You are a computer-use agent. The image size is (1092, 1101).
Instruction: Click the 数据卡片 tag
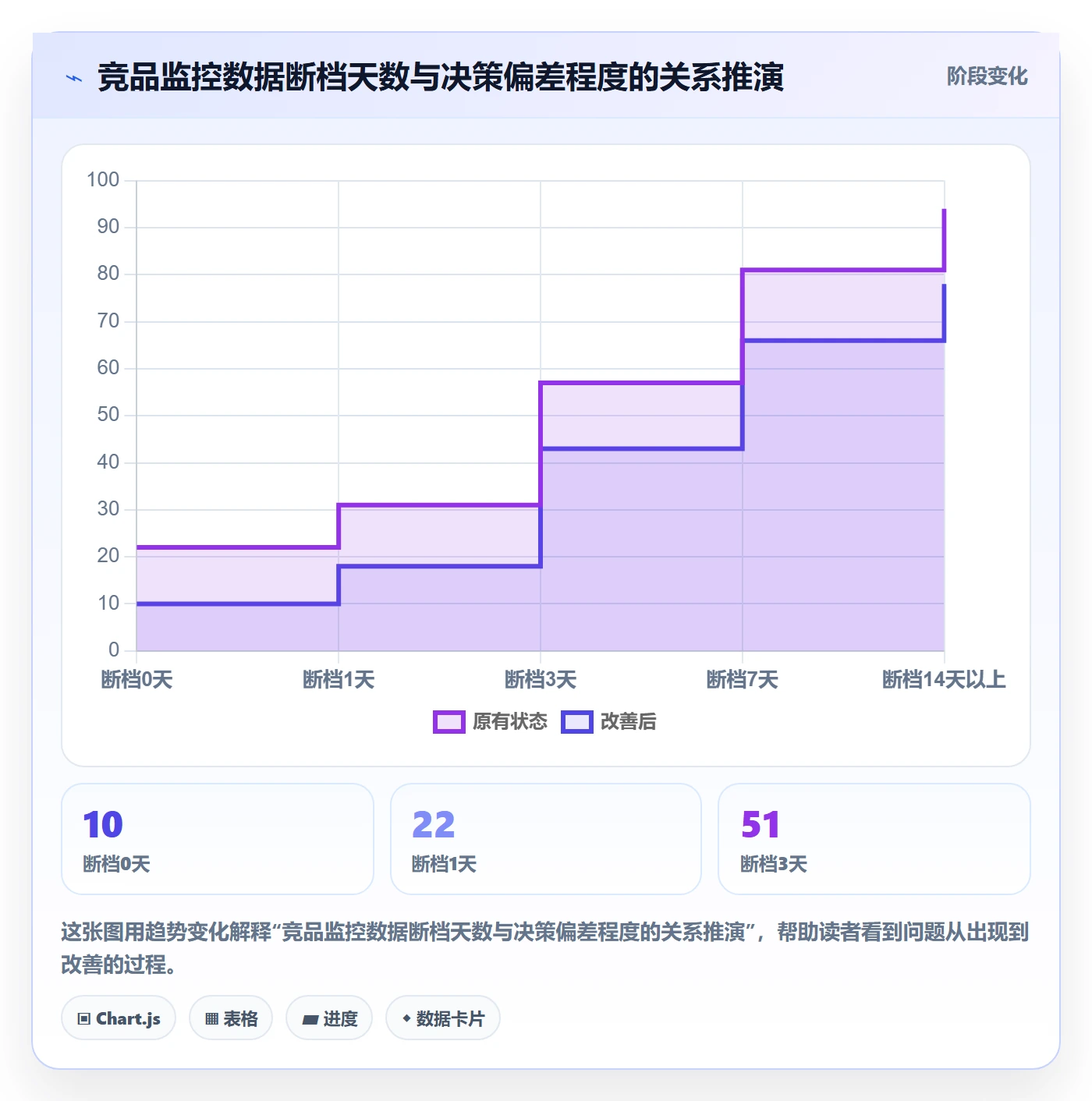tap(443, 1018)
